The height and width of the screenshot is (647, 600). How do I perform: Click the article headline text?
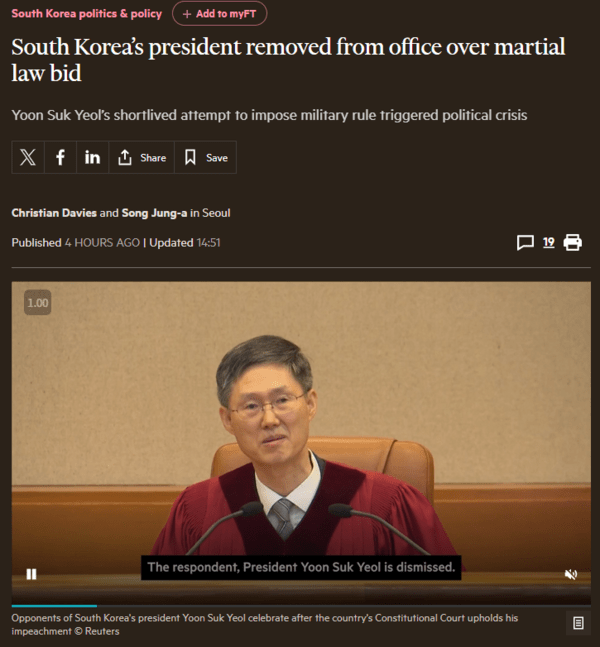point(288,60)
